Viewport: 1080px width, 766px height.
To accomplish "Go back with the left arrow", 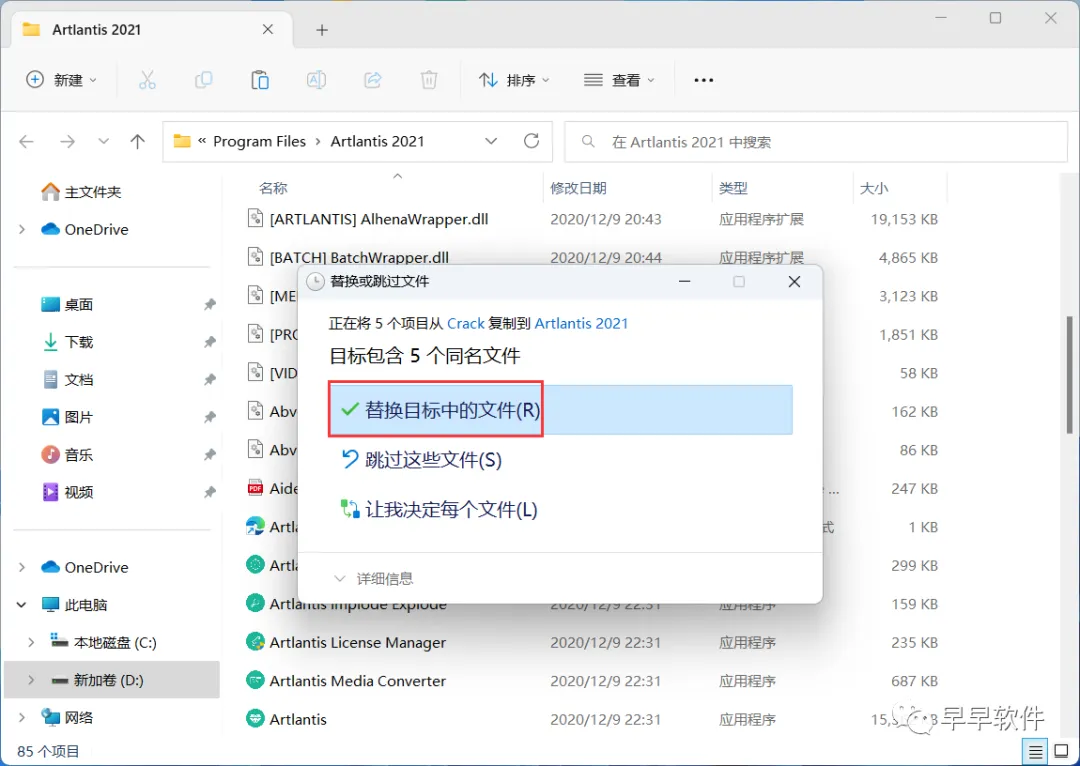I will (x=26, y=141).
